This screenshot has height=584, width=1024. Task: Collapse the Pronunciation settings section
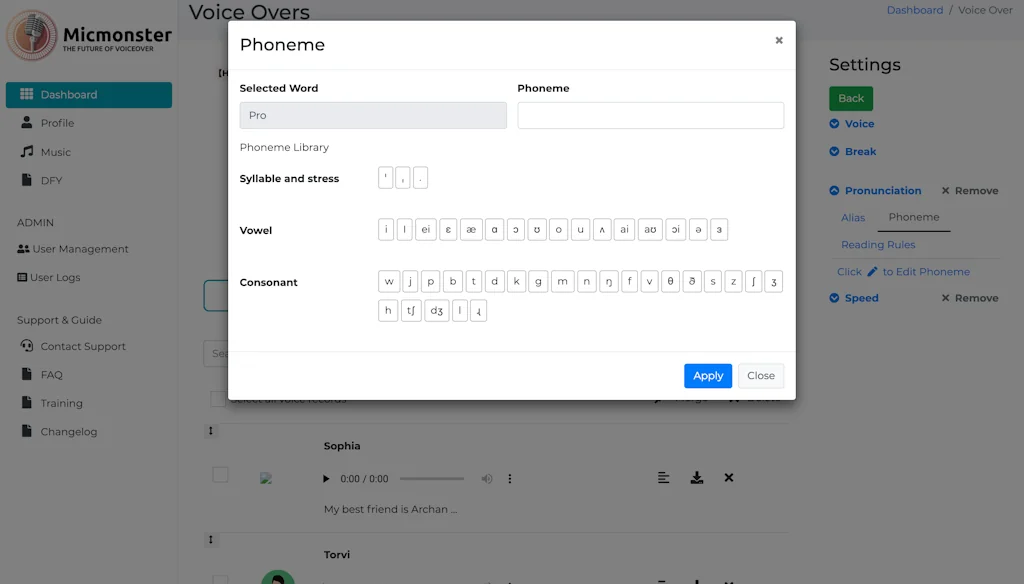point(835,191)
